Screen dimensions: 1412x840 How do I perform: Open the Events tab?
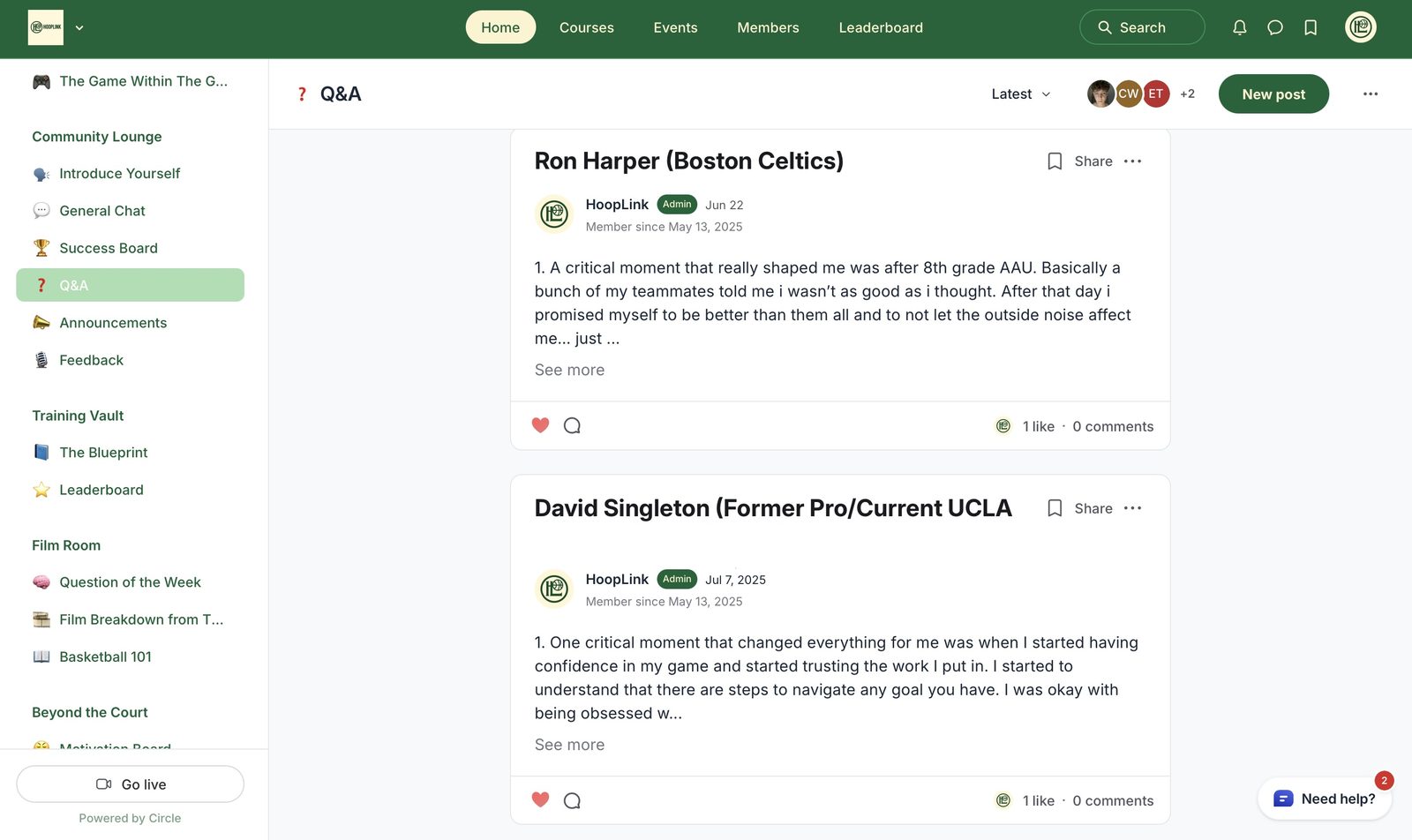675,27
